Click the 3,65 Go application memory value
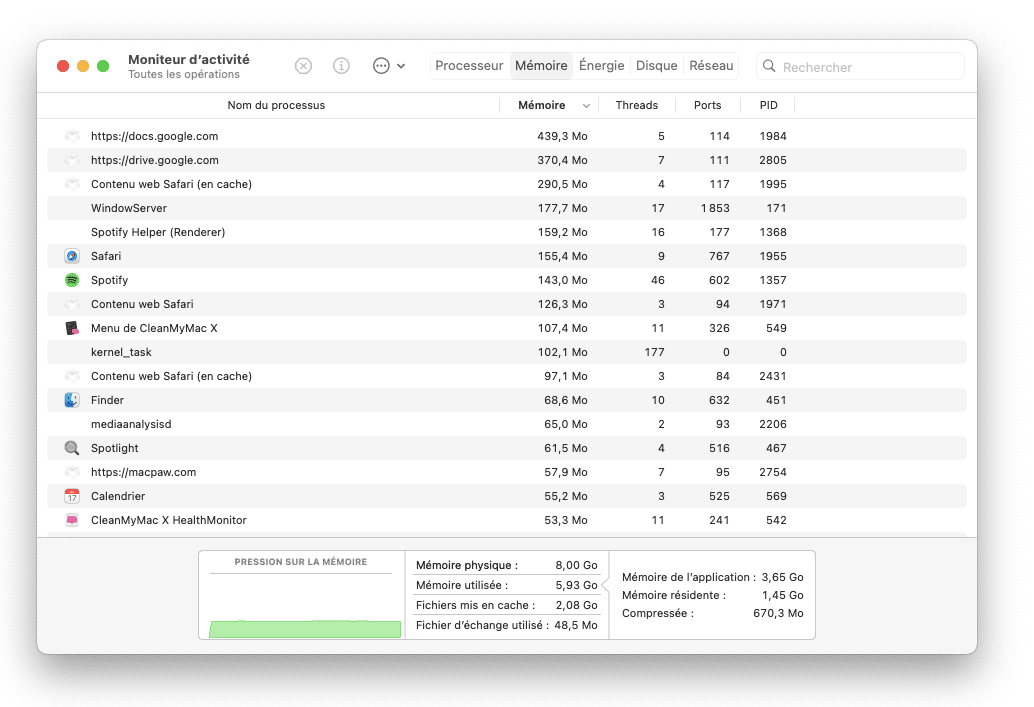The width and height of the screenshot is (1034, 707). pyautogui.click(x=783, y=577)
